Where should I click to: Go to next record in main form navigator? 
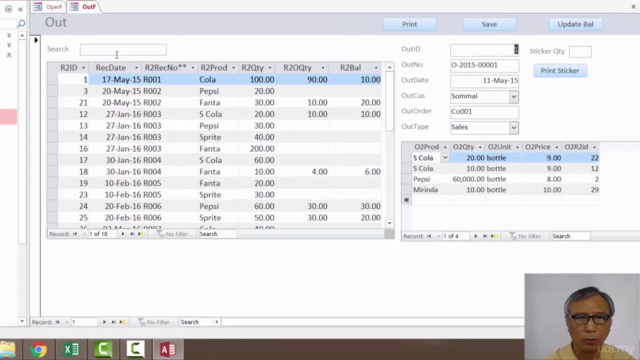tap(104, 322)
